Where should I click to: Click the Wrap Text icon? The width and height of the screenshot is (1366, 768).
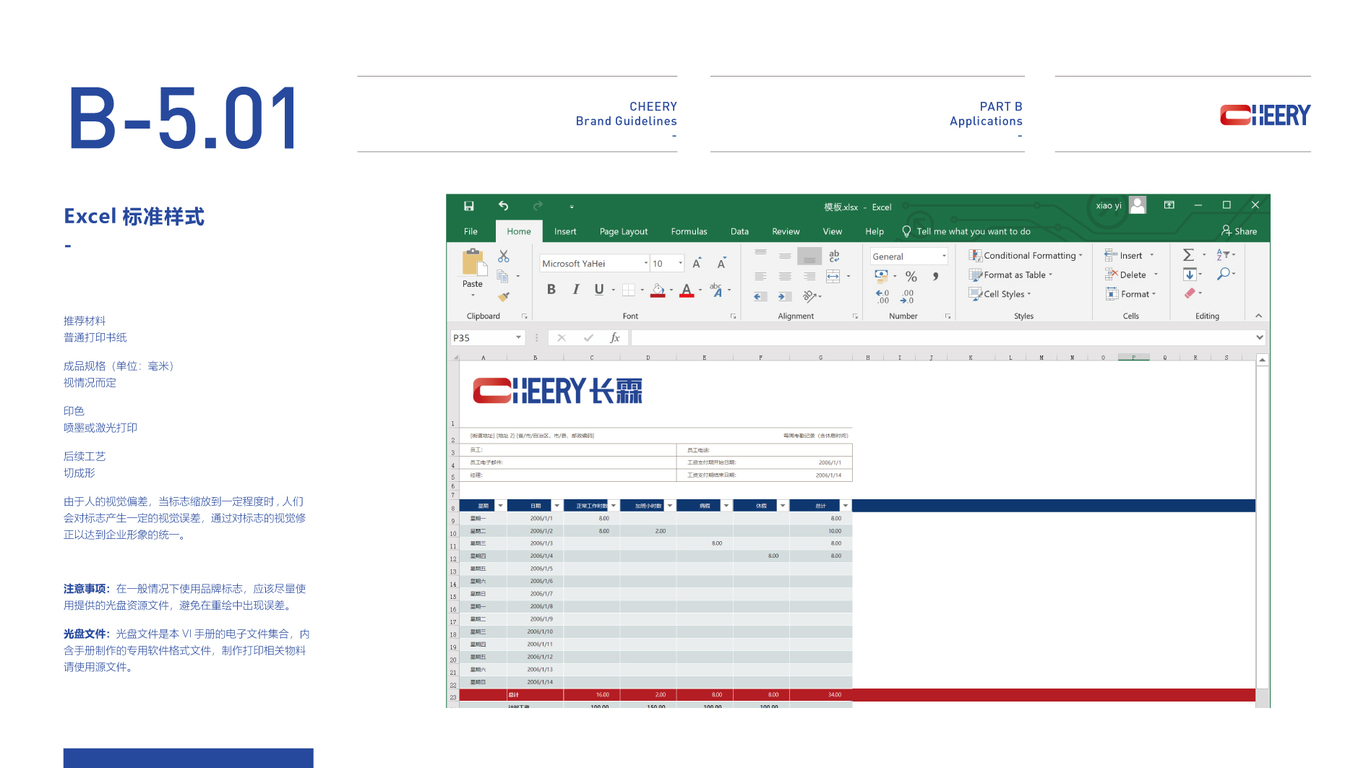(834, 256)
